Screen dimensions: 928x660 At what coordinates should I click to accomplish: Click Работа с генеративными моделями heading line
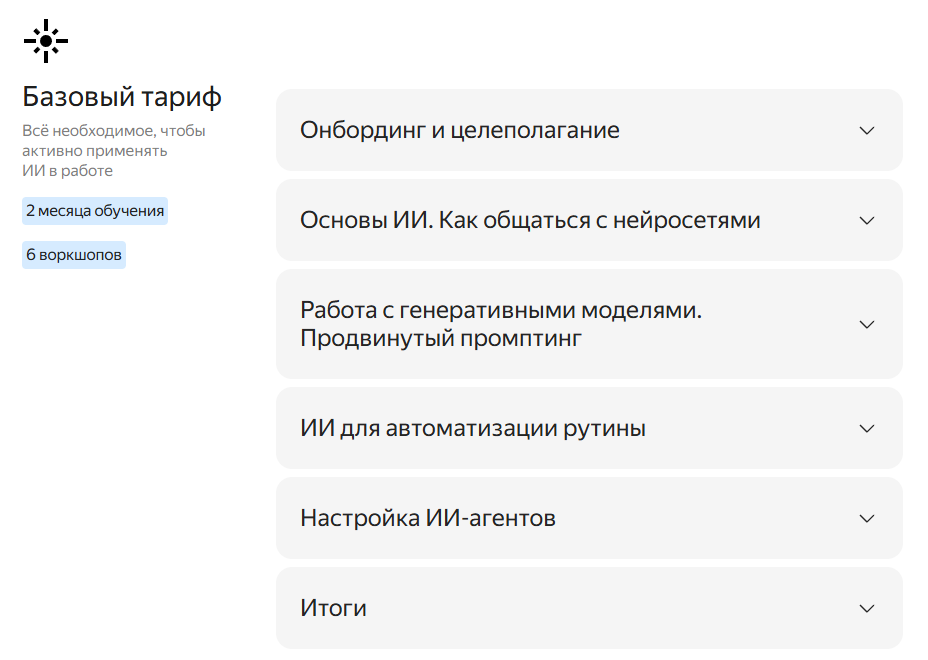(501, 310)
